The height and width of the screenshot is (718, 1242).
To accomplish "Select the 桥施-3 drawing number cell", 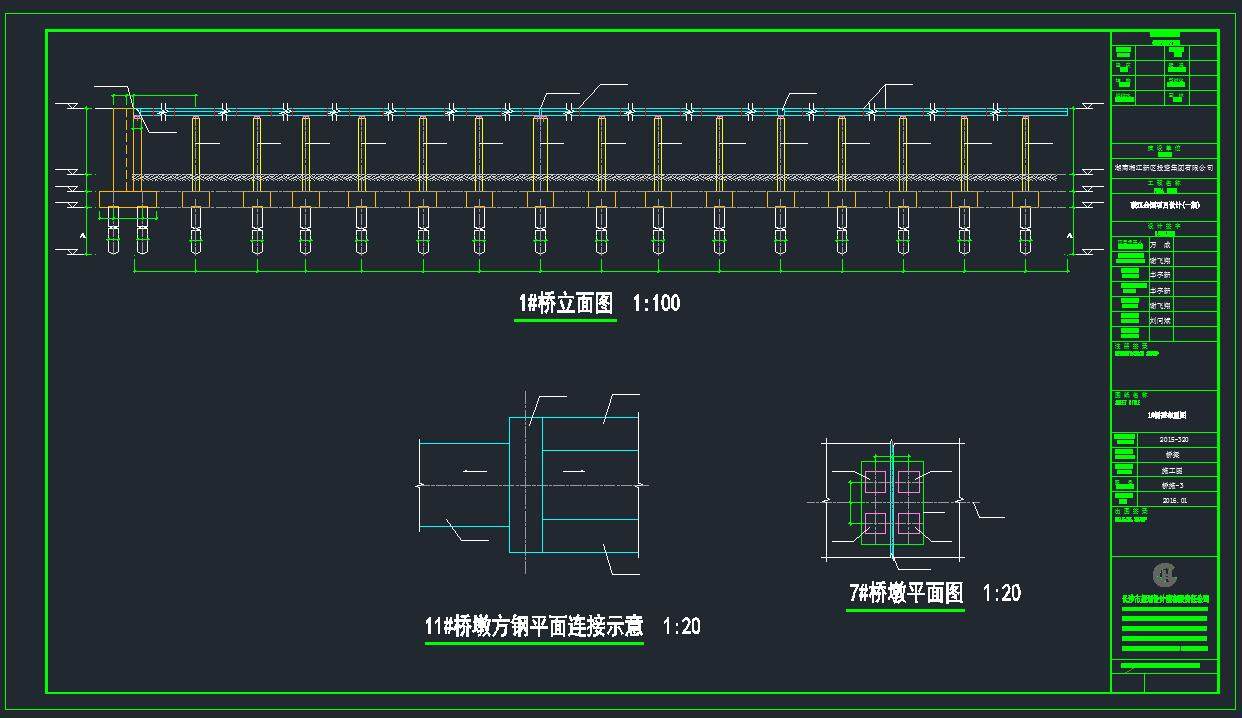I will [x=1174, y=484].
